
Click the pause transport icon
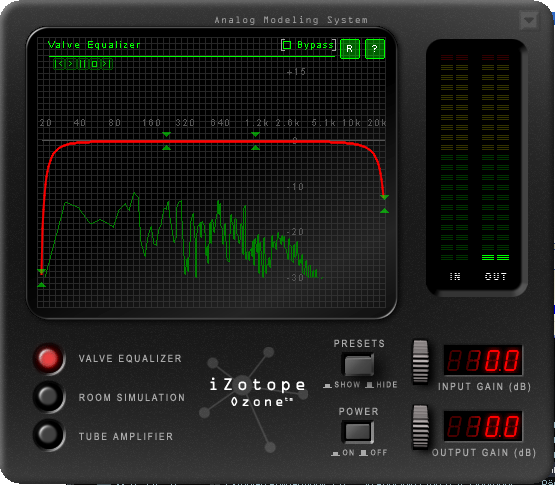point(82,64)
